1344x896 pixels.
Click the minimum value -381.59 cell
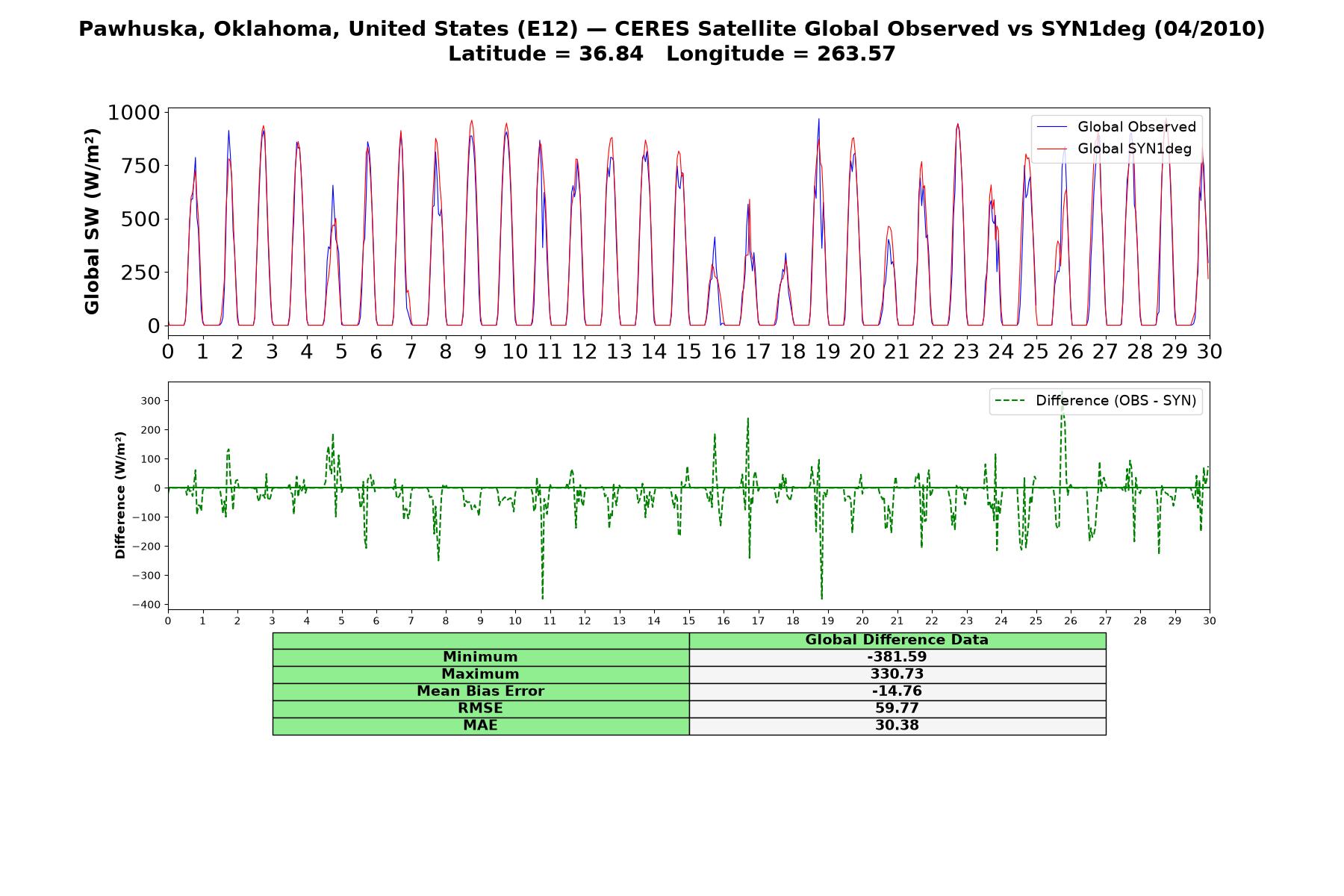pyautogui.click(x=897, y=657)
